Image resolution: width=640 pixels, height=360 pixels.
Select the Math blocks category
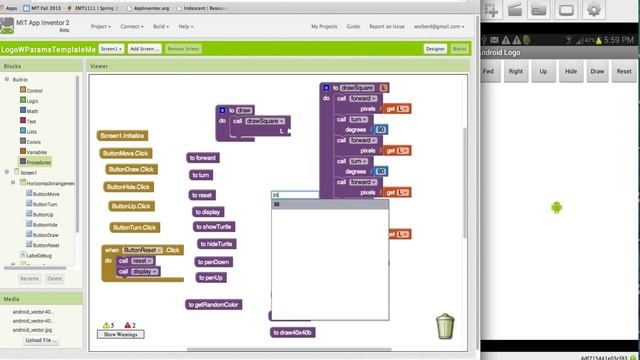pyautogui.click(x=29, y=111)
